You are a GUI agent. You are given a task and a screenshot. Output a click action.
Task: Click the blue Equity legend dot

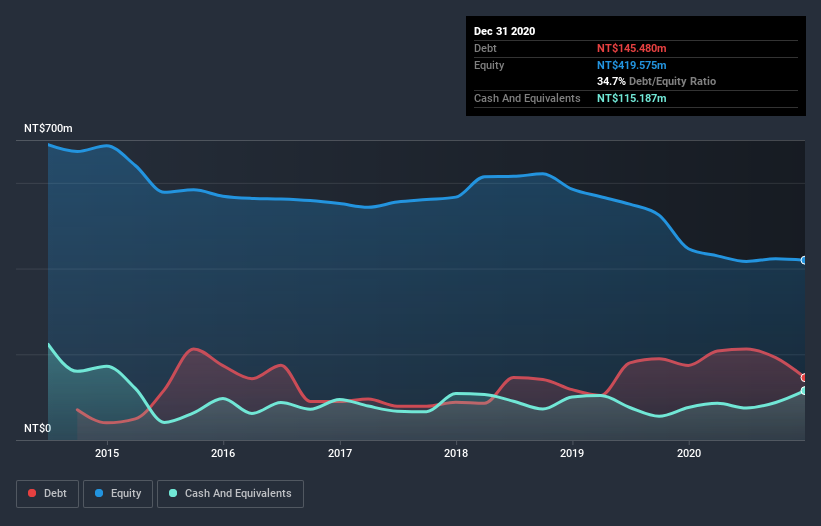(99, 493)
